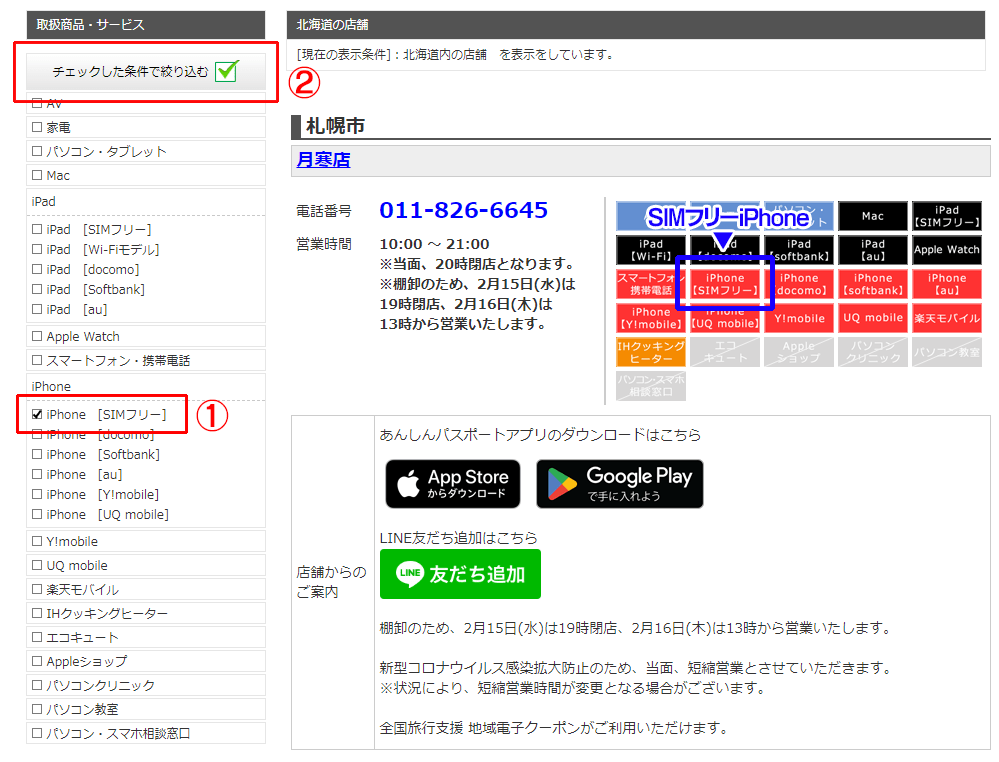Check iPhone [au] sidebar checkbox
The height and width of the screenshot is (762, 999).
37,475
